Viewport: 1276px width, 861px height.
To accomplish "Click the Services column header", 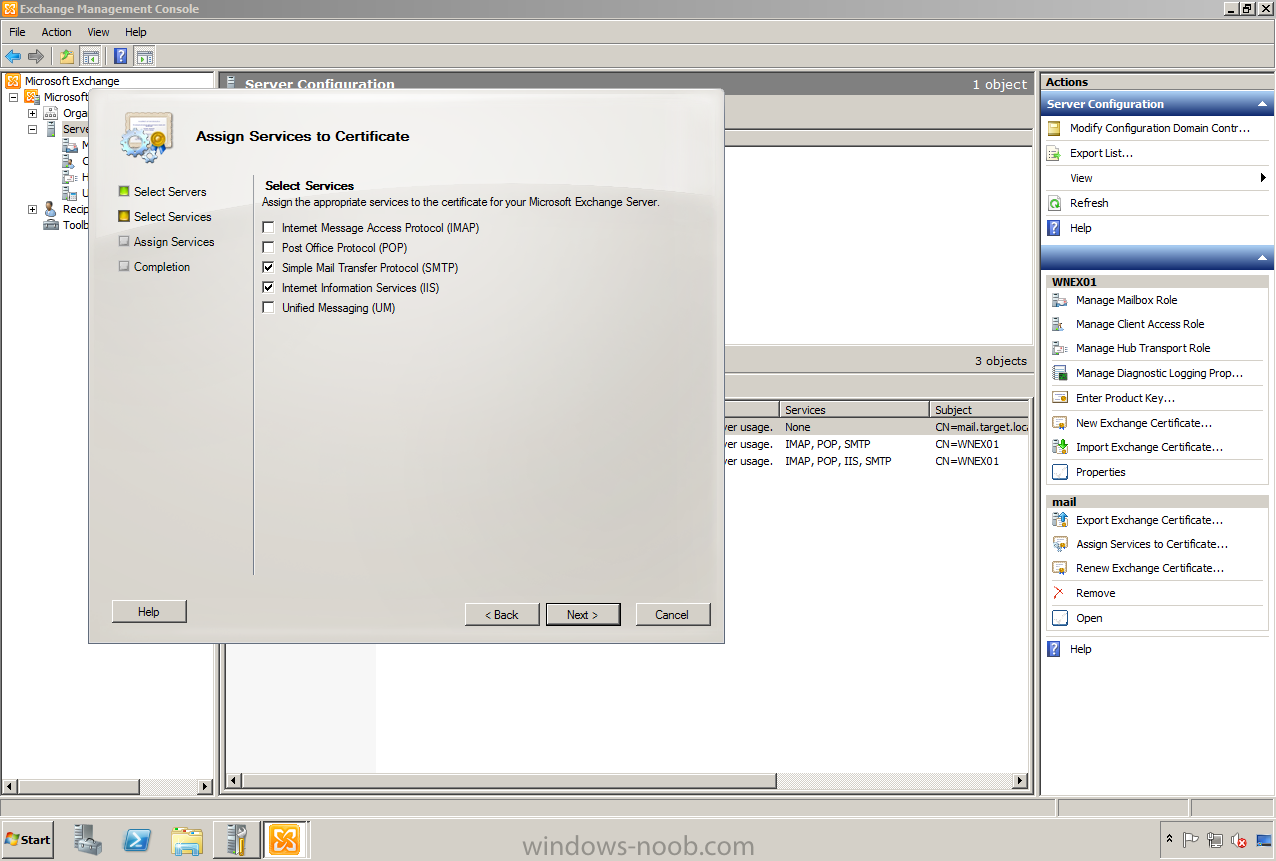I will click(854, 410).
